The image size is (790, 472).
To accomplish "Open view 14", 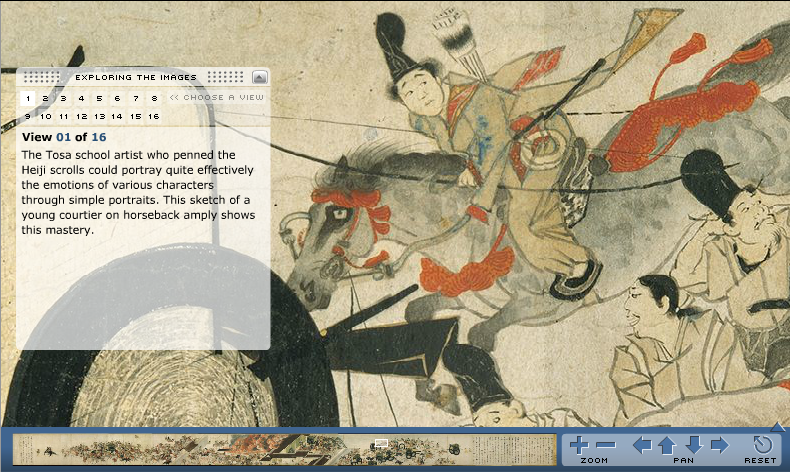I will click(117, 116).
